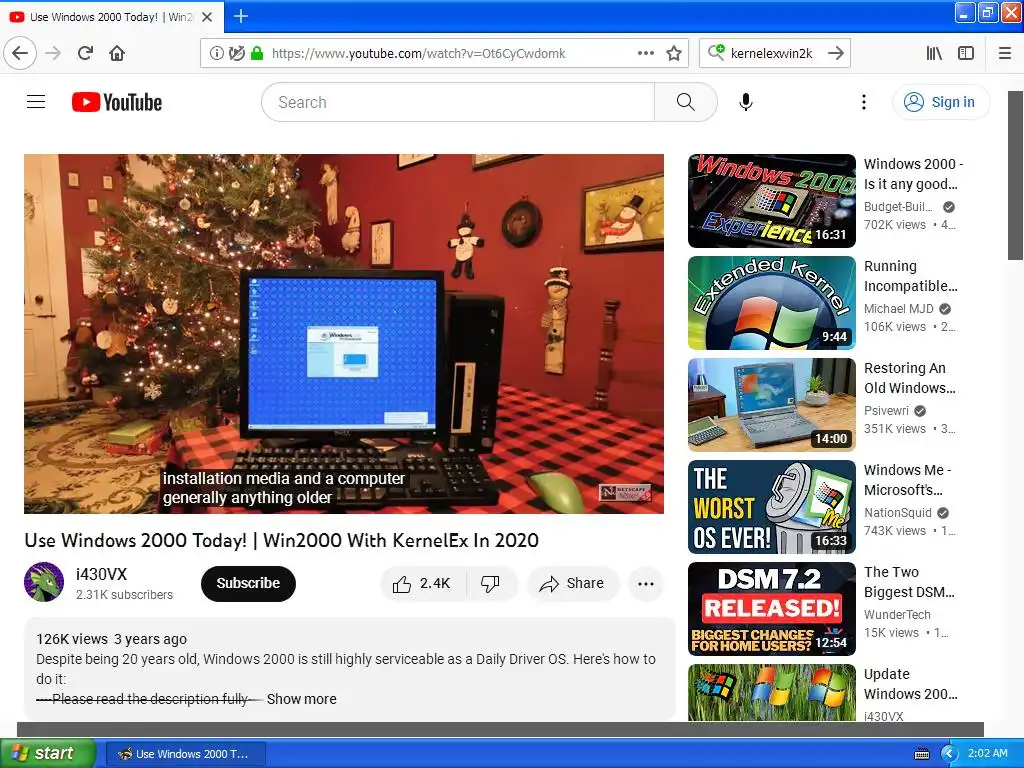The height and width of the screenshot is (768, 1024).
Task: Click the Sign in button
Action: tap(940, 102)
